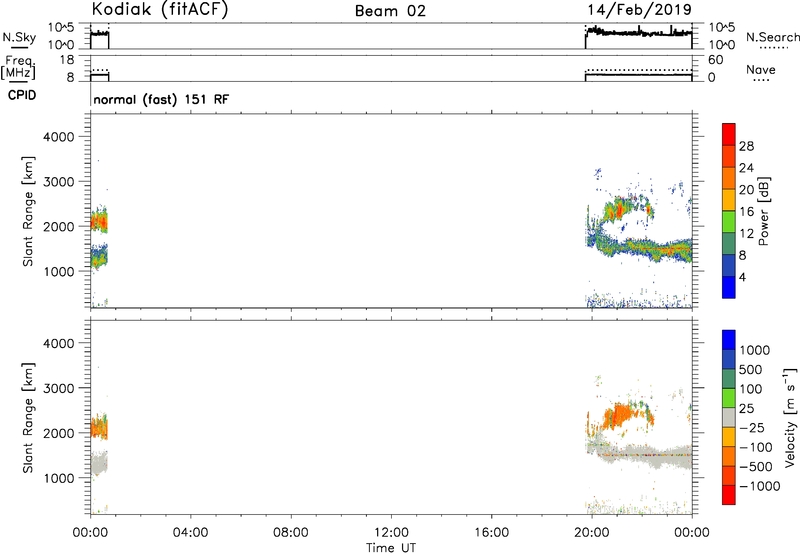
Task: Click the date "14/Feb/2019"
Action: click(x=639, y=9)
